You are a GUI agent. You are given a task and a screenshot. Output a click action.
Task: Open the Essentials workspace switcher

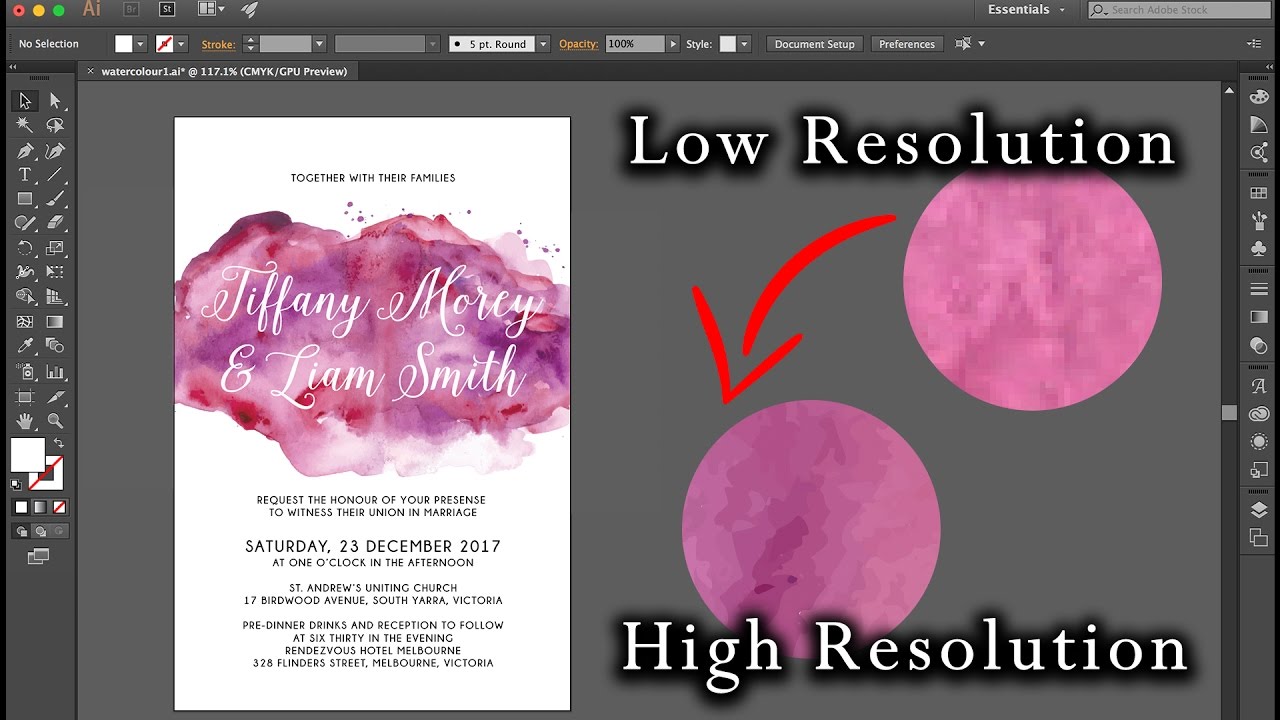1026,10
